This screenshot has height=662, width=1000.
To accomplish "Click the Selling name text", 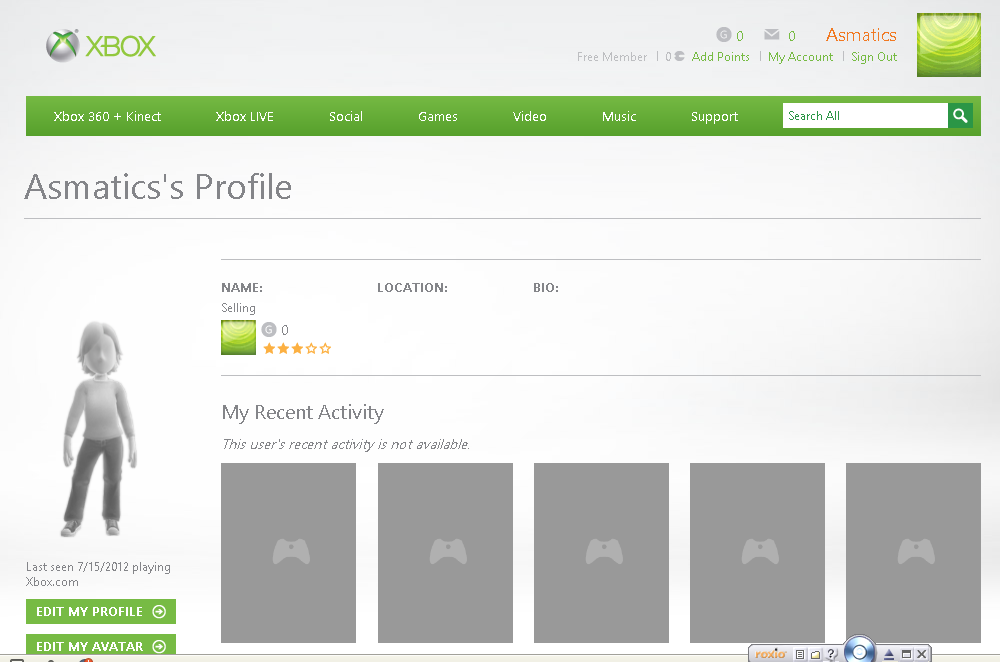I will coord(239,308).
